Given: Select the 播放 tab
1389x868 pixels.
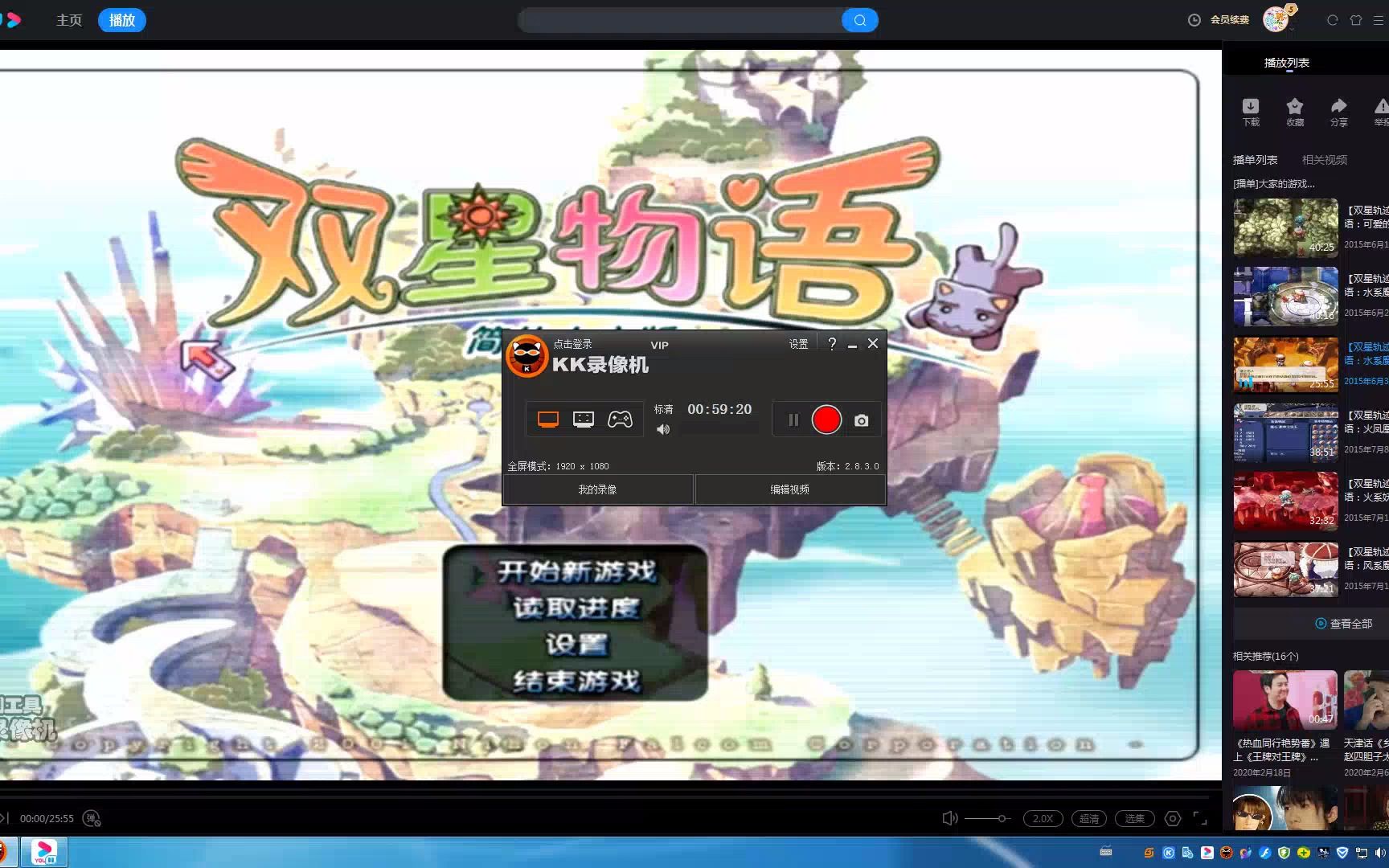Looking at the screenshot, I should point(122,20).
